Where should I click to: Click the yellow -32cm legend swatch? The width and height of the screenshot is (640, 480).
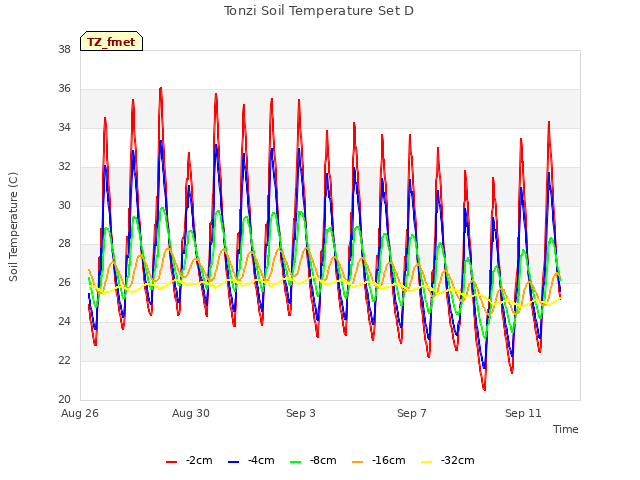coord(427,462)
